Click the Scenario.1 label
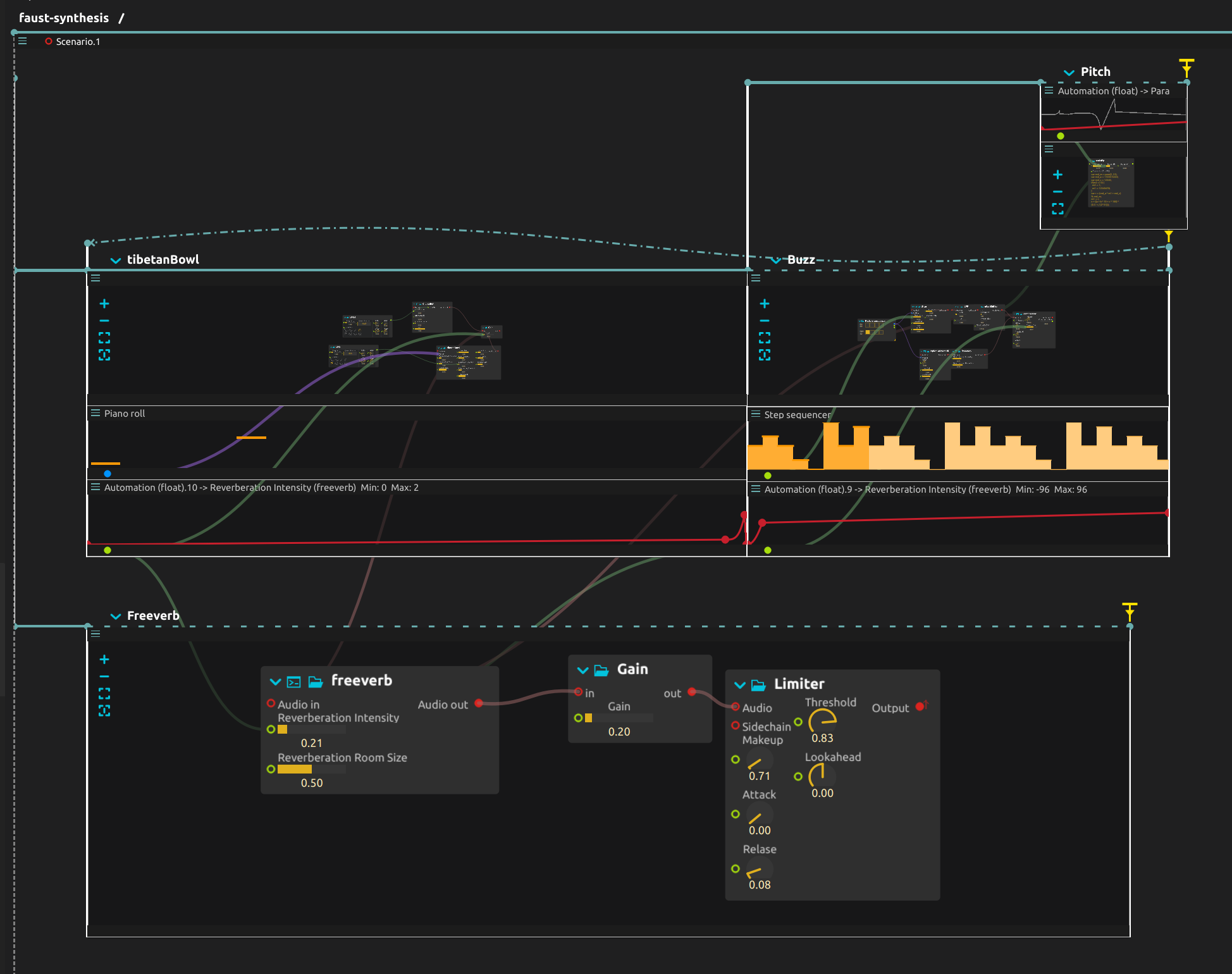Screen dimensions: 1232x974 (78, 42)
